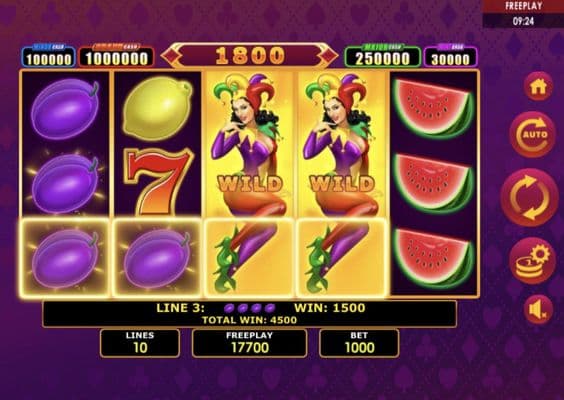Click the FREEPLAY timer badge
The image size is (564, 400).
pyautogui.click(x=523, y=14)
